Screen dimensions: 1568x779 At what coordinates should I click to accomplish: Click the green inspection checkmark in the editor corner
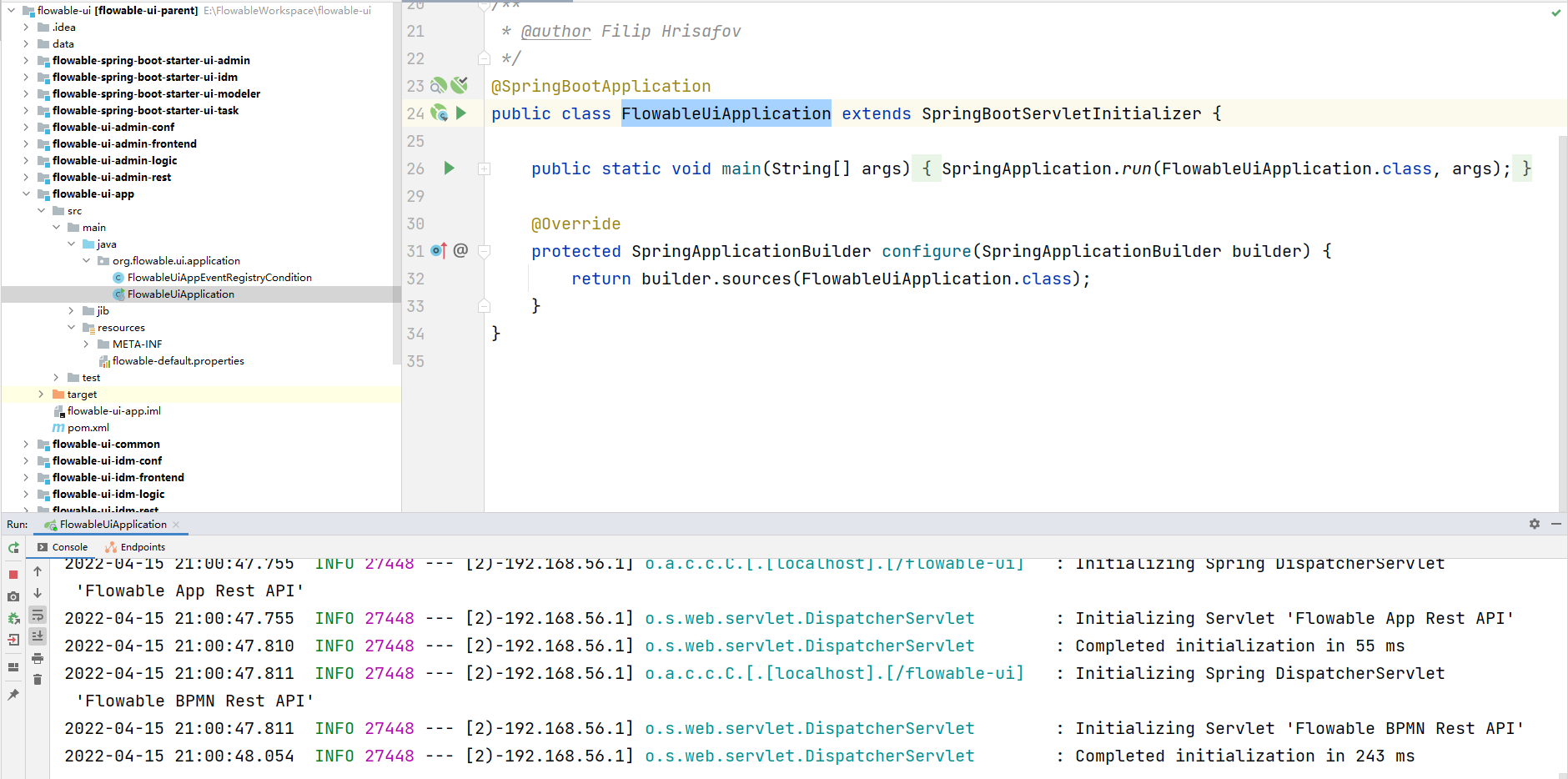[x=1556, y=13]
